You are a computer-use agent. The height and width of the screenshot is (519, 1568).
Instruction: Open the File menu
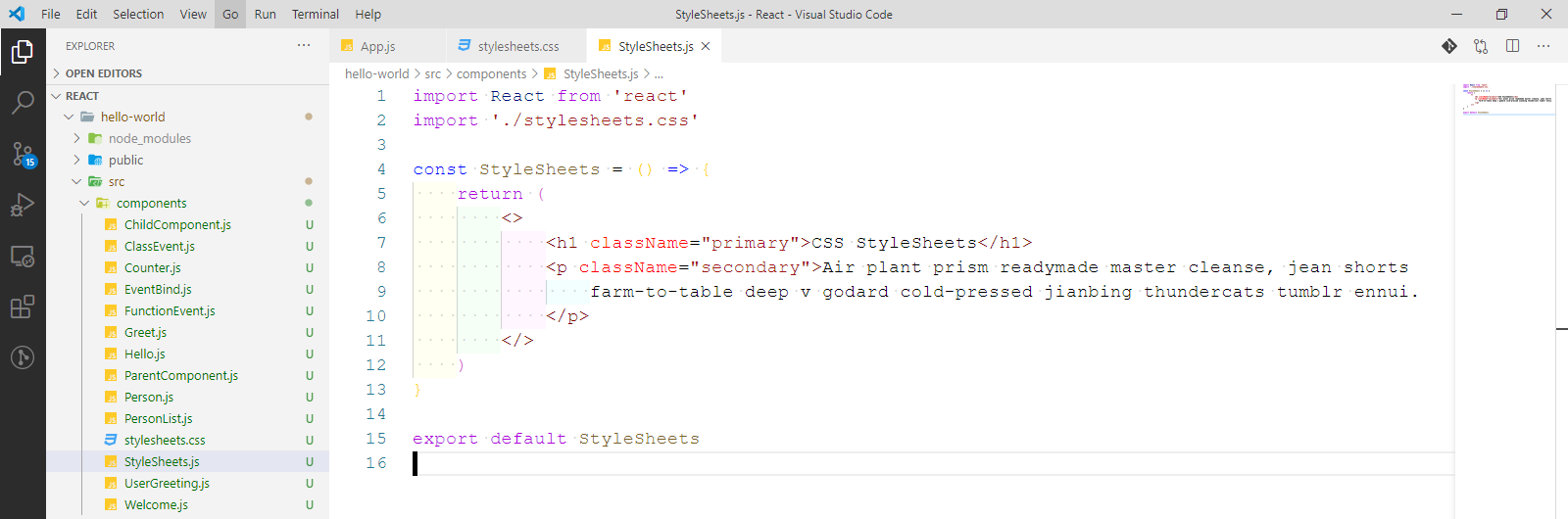(51, 14)
